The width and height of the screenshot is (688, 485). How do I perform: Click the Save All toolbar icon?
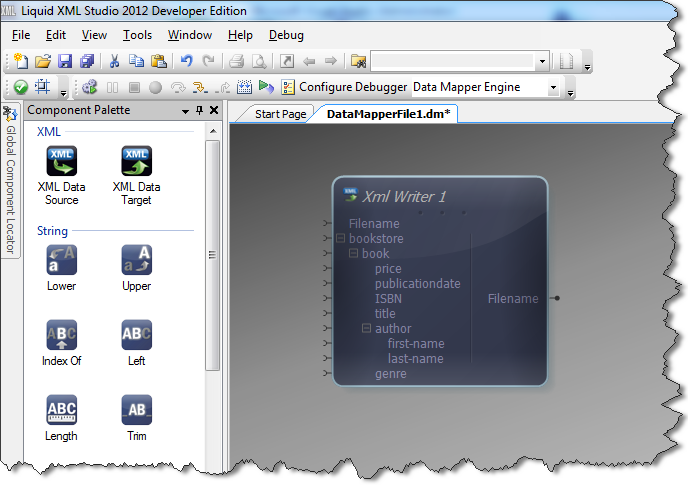point(87,61)
